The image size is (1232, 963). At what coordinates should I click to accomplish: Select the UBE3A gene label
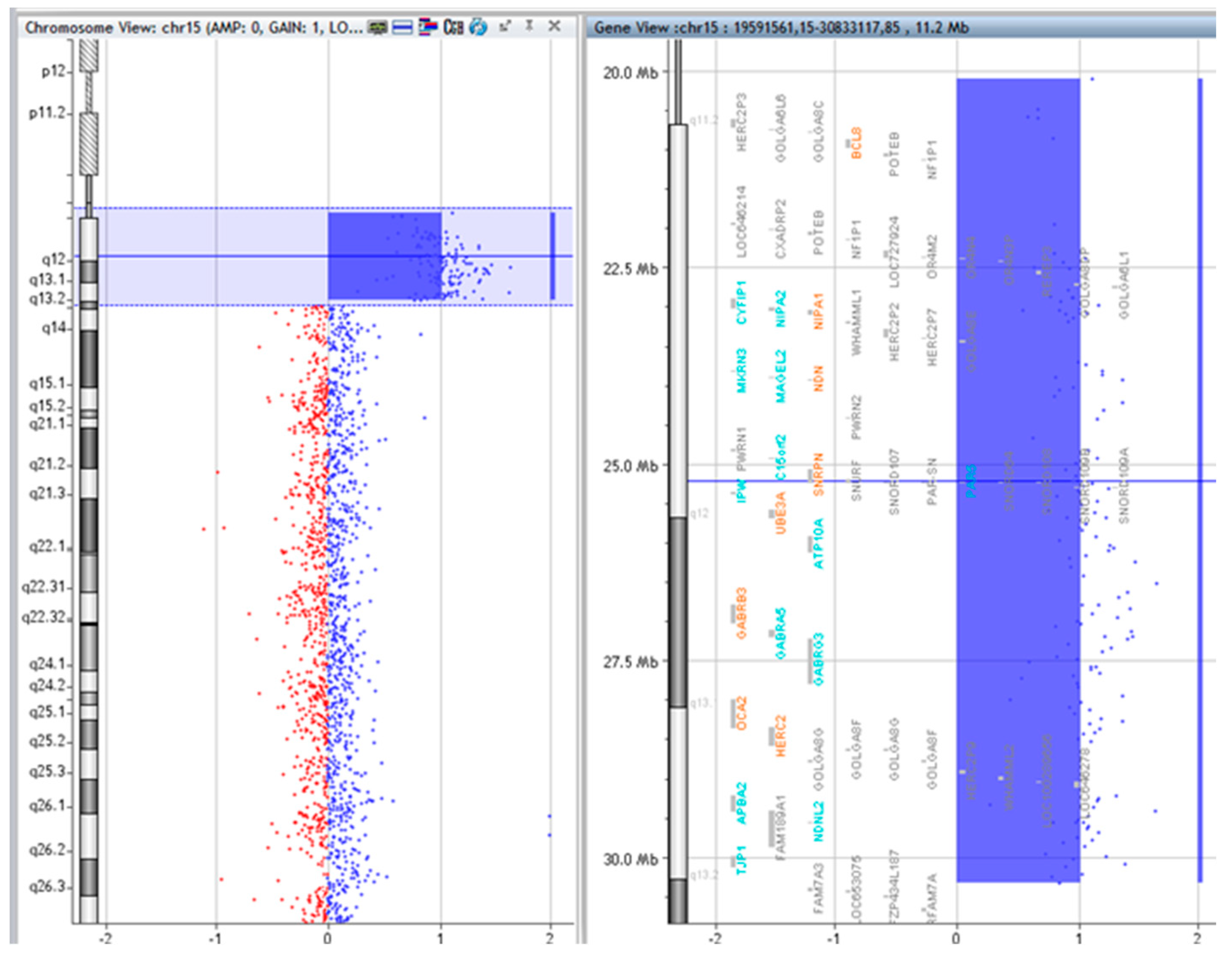[780, 513]
